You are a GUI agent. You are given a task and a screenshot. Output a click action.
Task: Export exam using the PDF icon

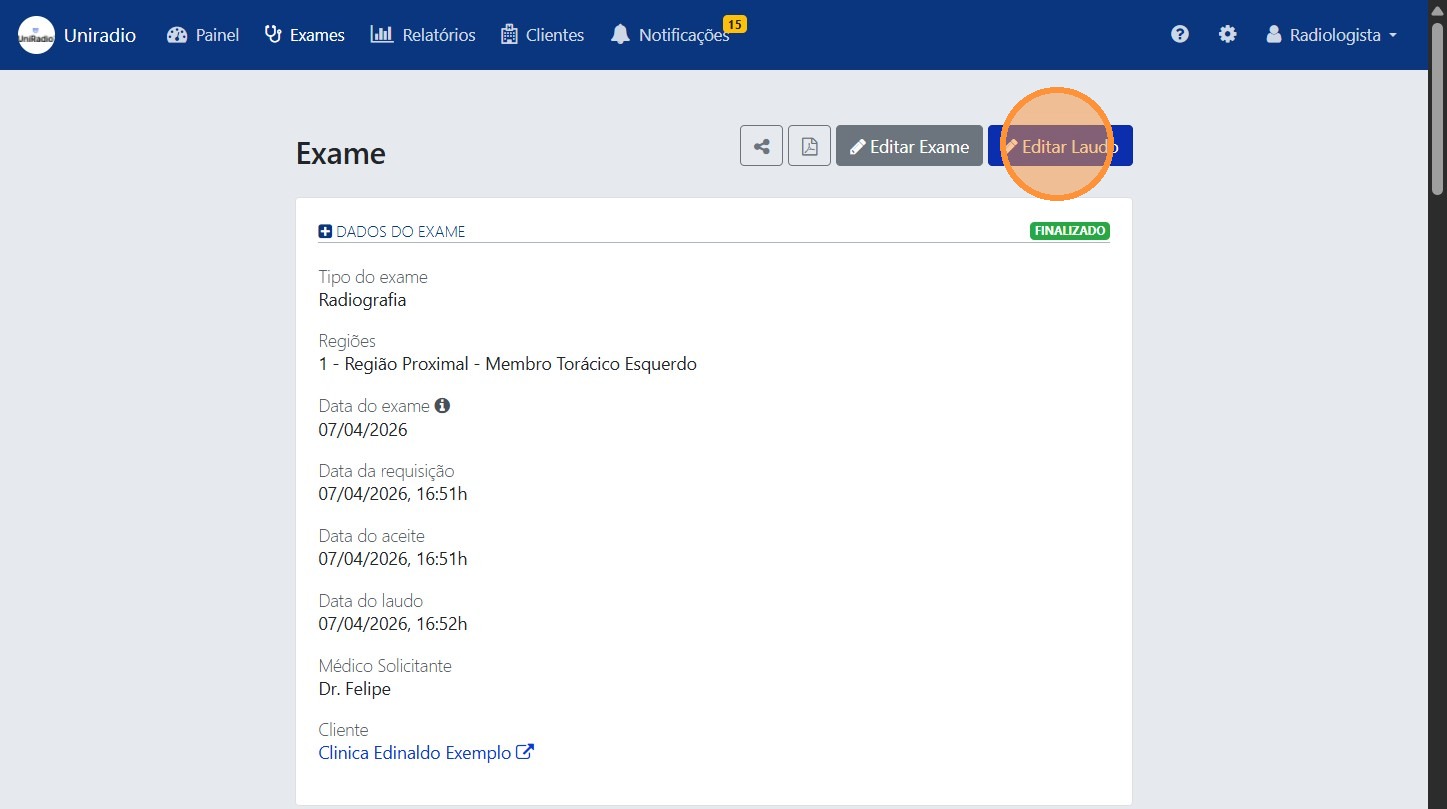click(809, 146)
